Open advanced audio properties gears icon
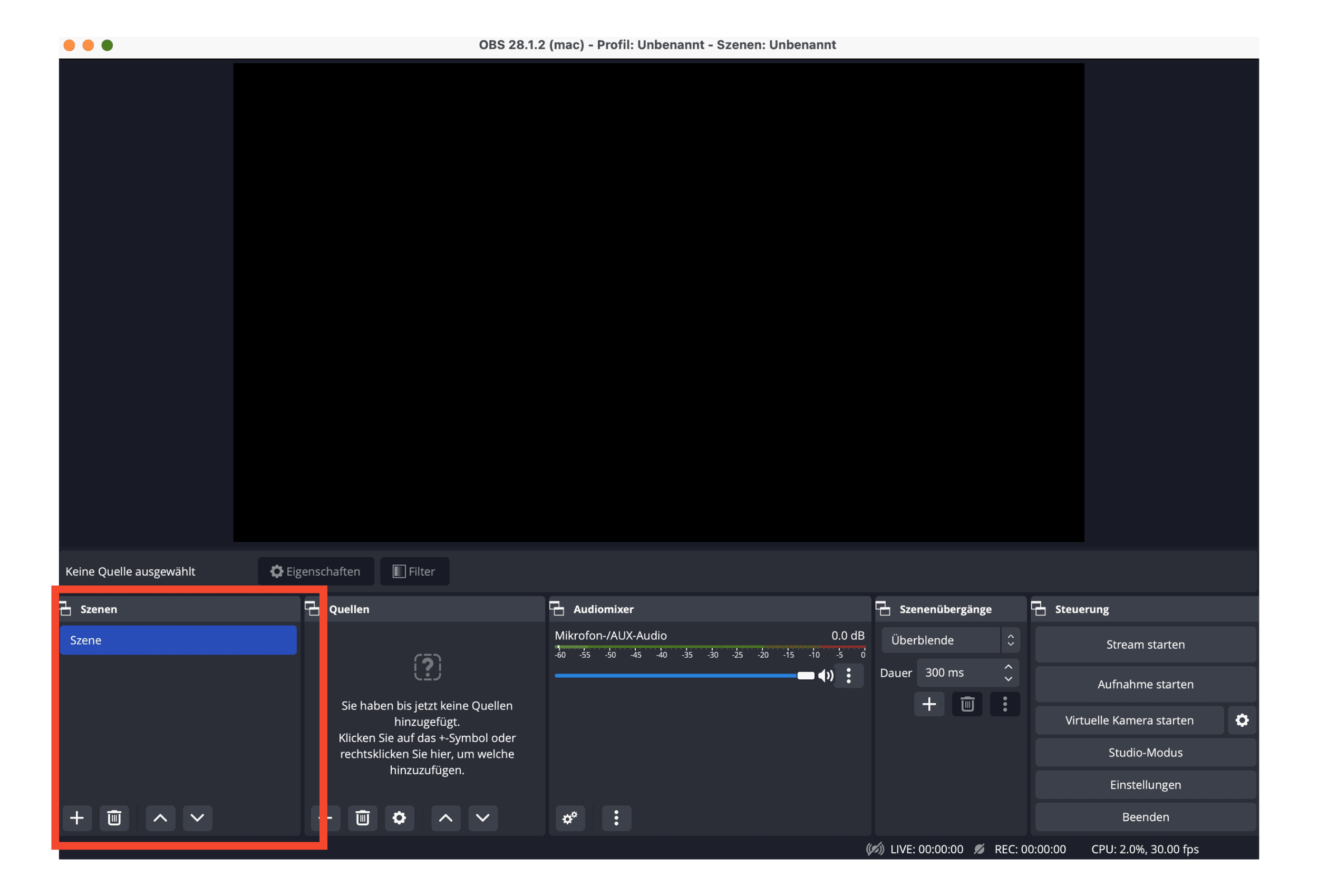 click(570, 818)
